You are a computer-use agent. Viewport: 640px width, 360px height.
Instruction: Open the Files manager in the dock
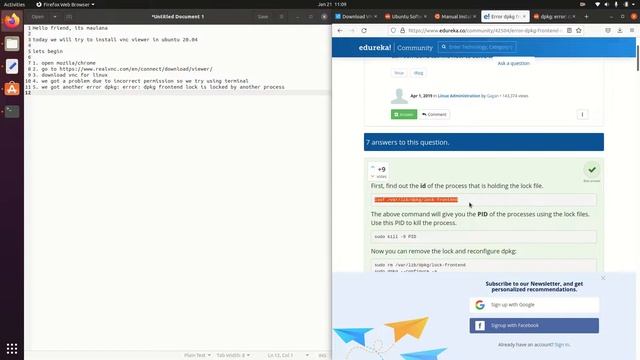12,44
